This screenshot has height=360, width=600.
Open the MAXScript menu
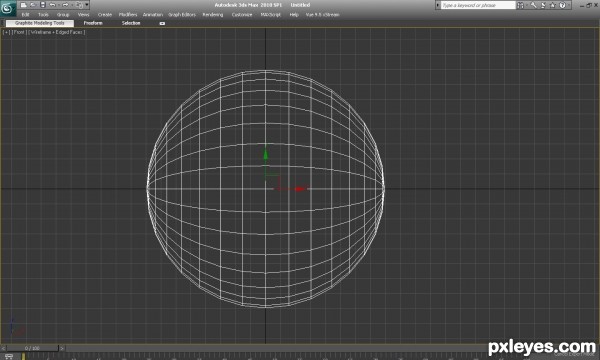pyautogui.click(x=271, y=15)
